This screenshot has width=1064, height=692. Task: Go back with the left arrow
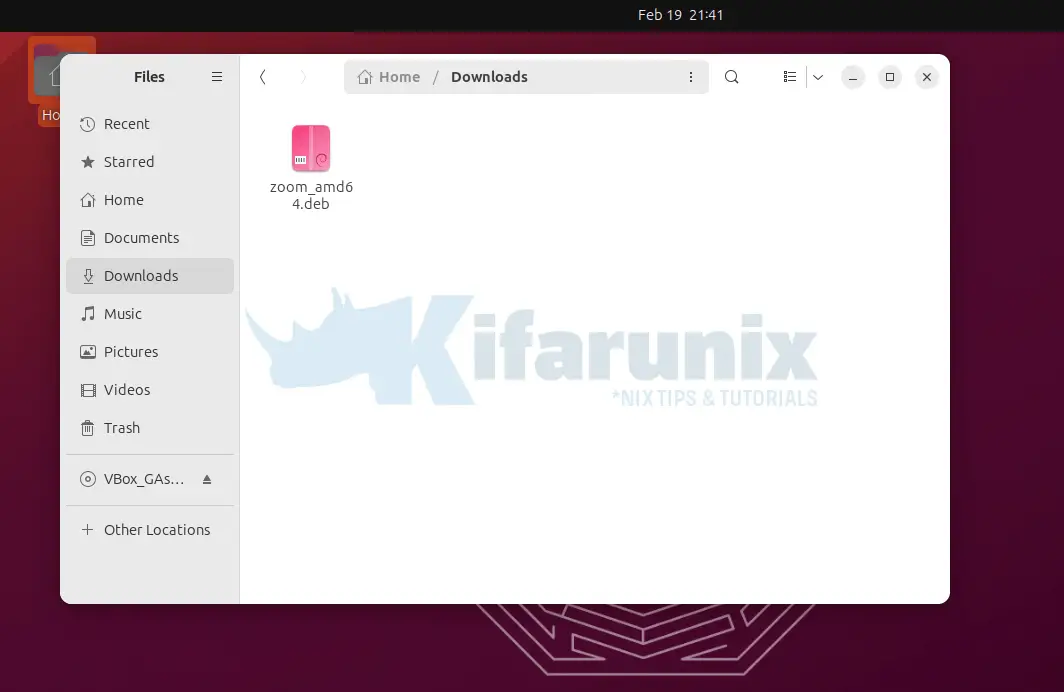click(x=262, y=77)
